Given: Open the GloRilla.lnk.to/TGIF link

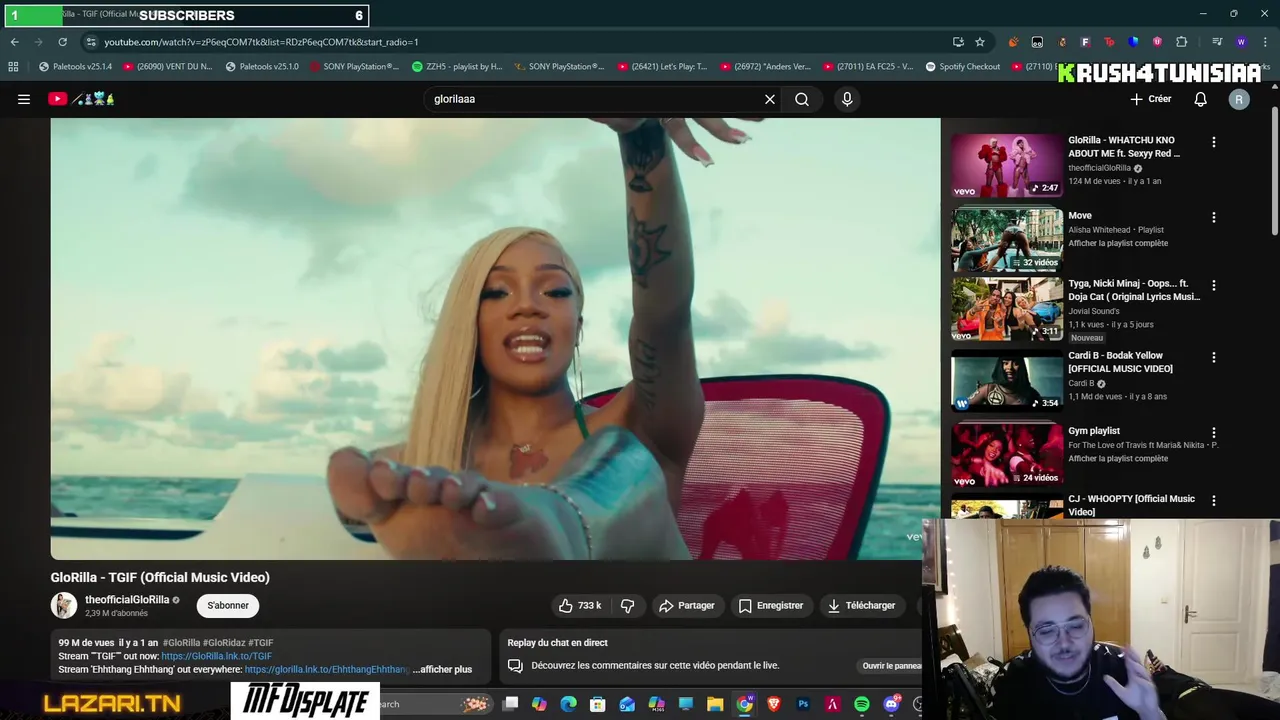Looking at the screenshot, I should (x=216, y=656).
